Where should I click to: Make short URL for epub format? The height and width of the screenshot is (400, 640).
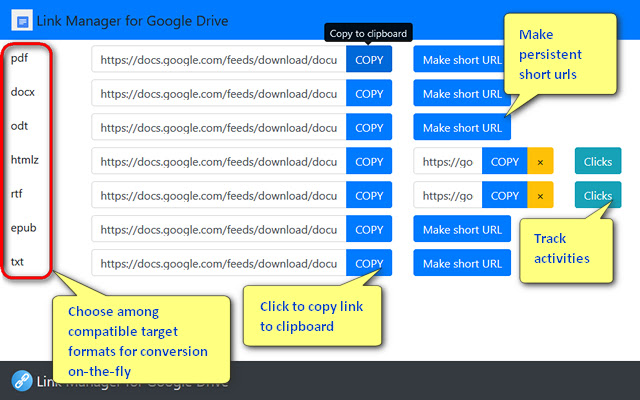(462, 229)
